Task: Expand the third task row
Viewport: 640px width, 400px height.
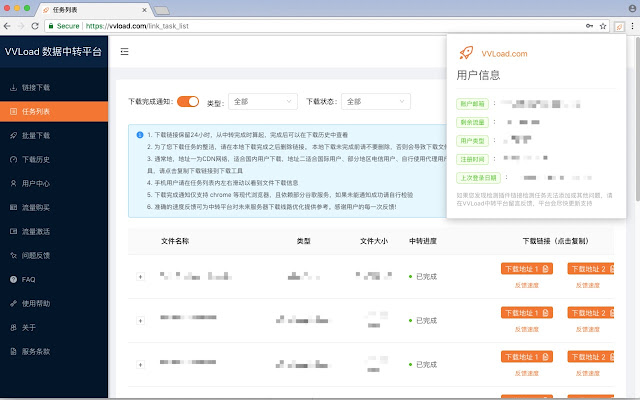Action: (x=140, y=365)
